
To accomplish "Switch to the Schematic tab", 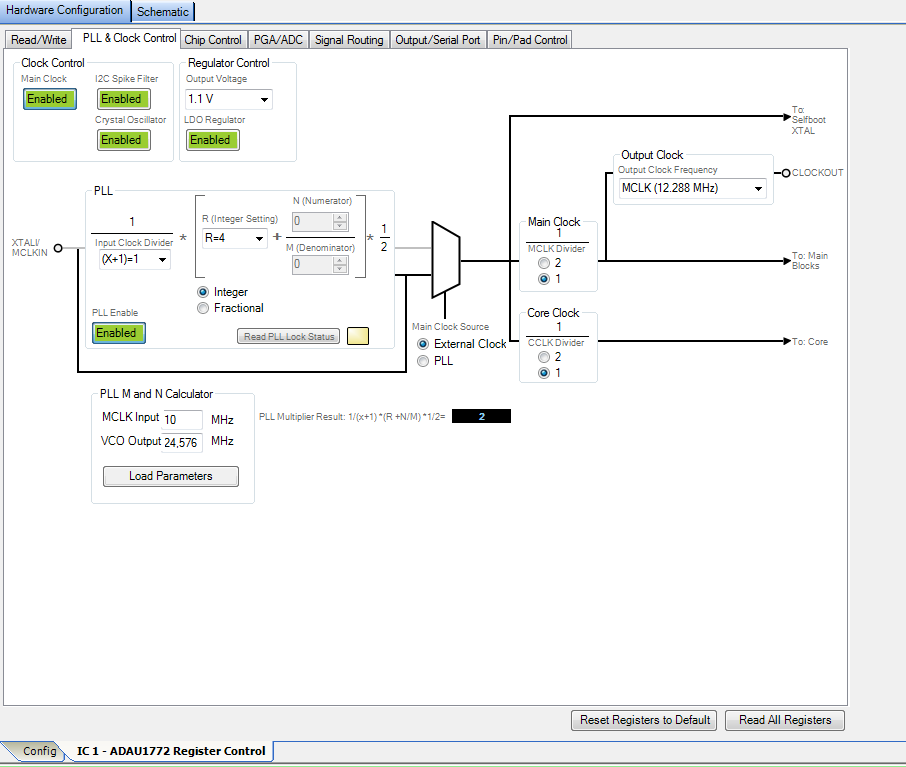I will pyautogui.click(x=163, y=12).
